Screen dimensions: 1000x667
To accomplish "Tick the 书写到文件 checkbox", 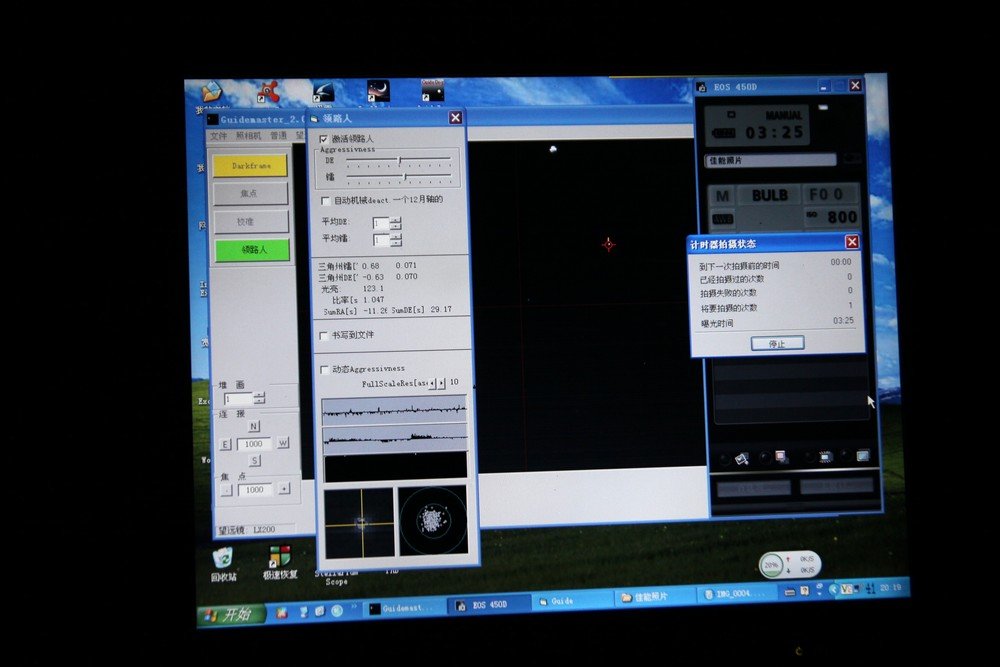I will [324, 335].
